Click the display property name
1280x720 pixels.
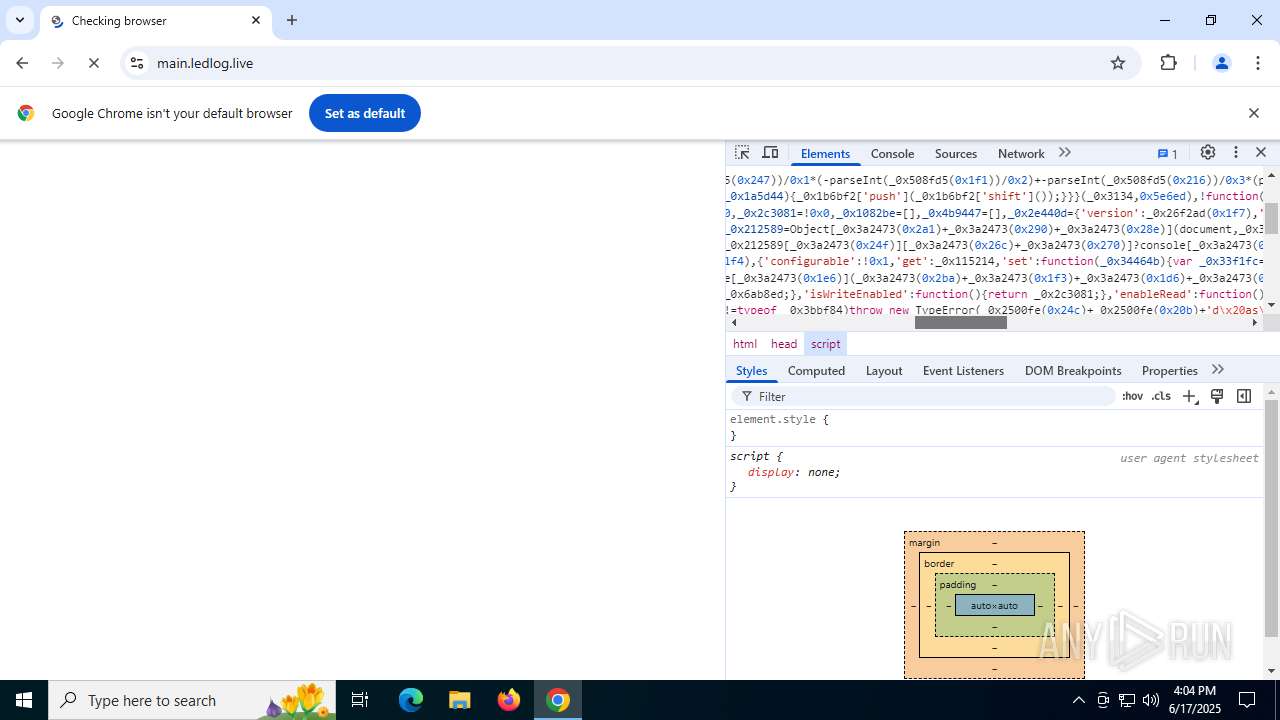[x=771, y=472]
